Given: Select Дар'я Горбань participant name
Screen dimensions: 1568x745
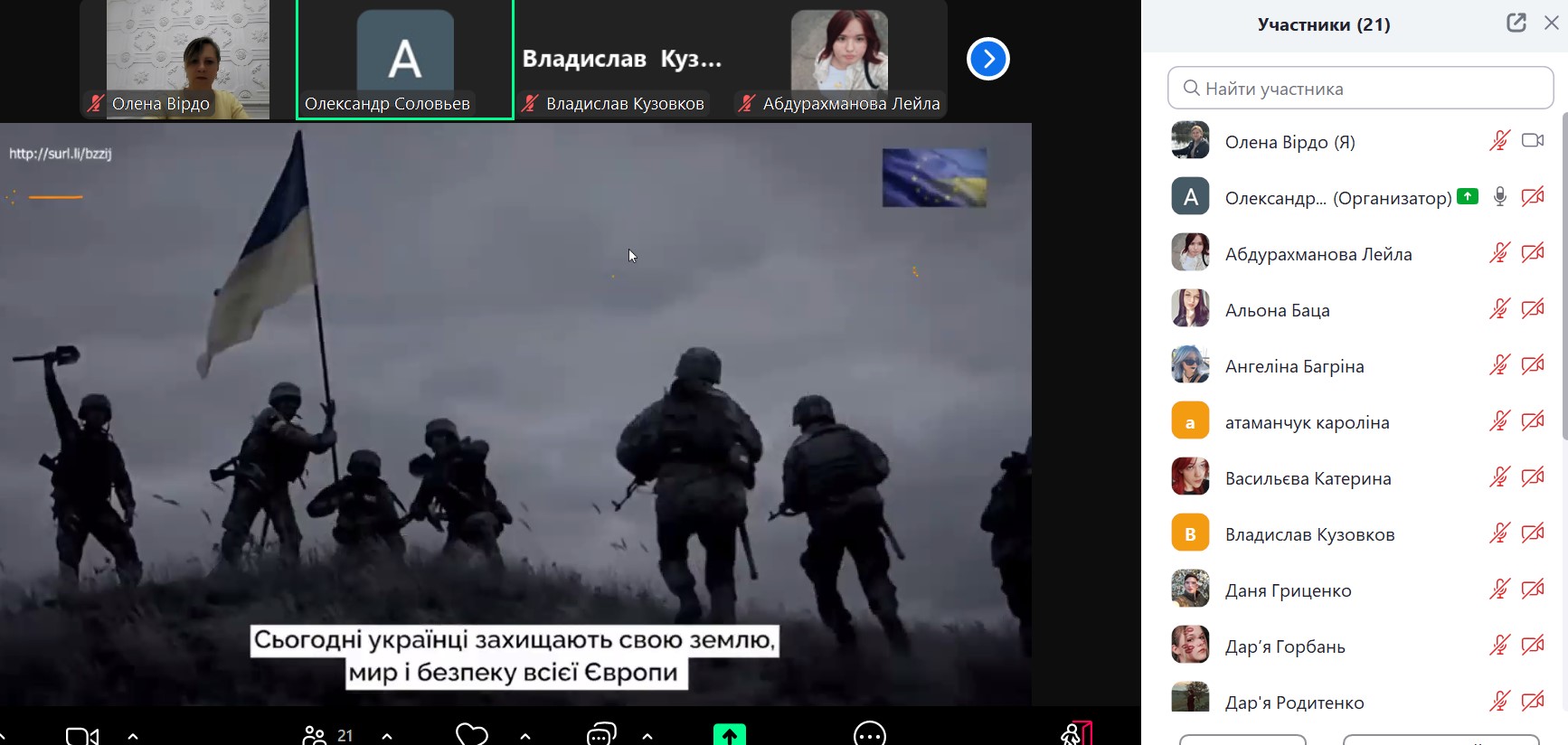Looking at the screenshot, I should tap(1285, 646).
